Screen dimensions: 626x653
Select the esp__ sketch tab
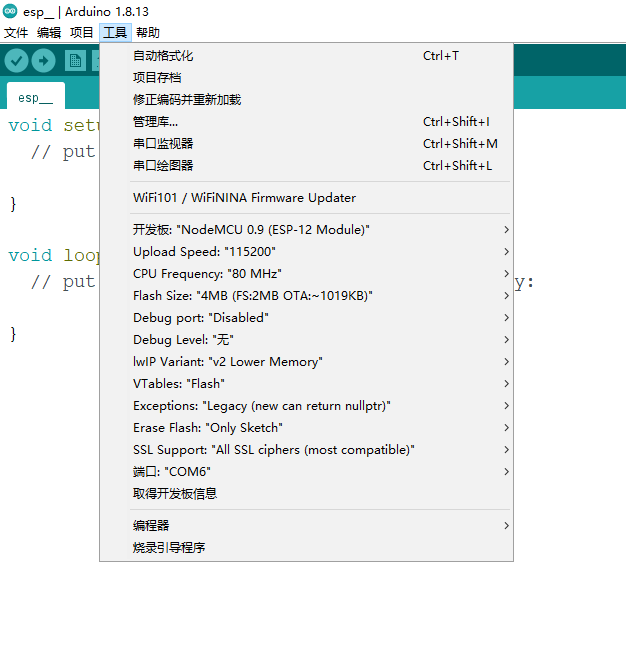pos(36,97)
